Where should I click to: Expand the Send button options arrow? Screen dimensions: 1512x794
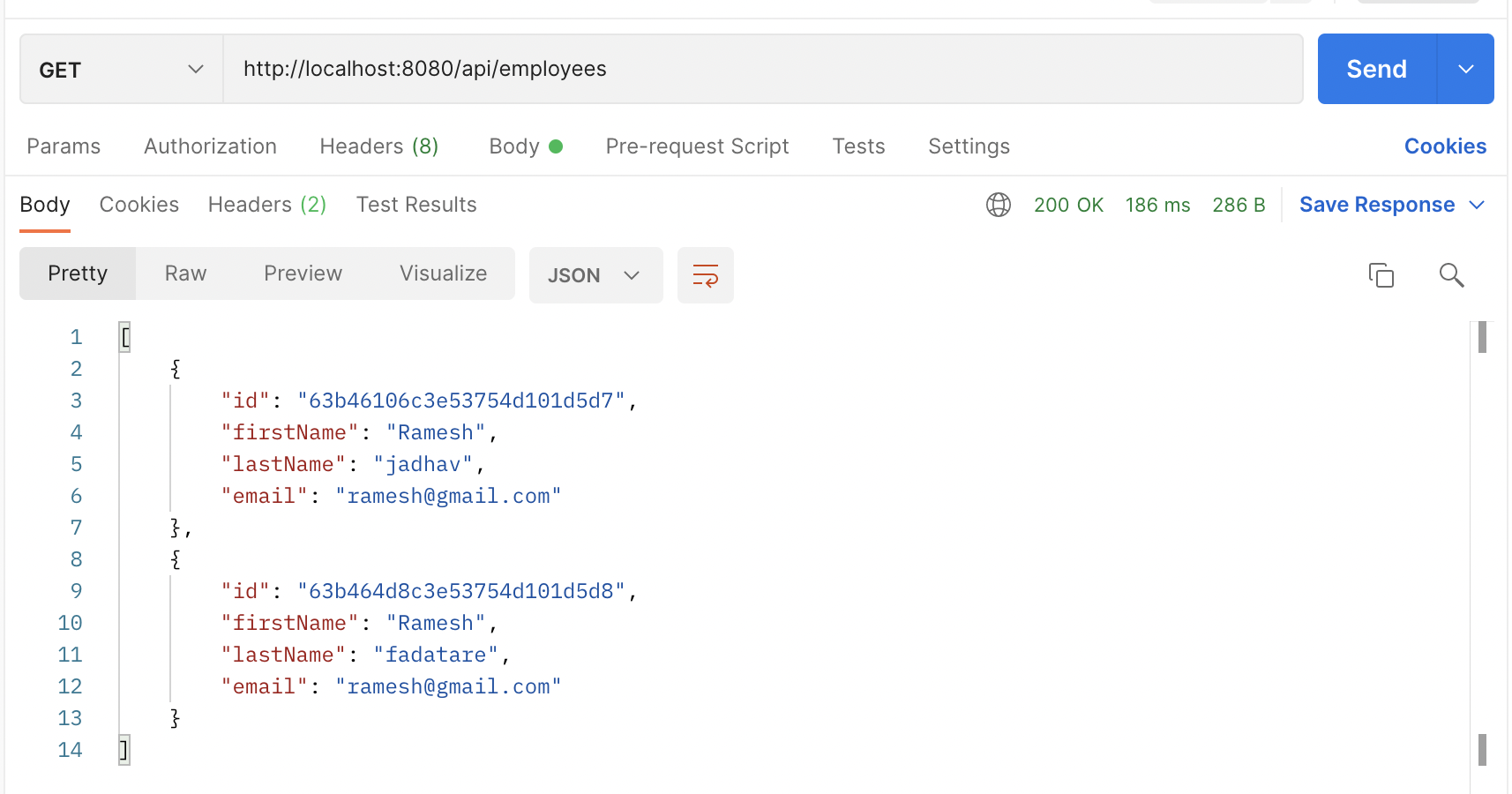click(1465, 69)
